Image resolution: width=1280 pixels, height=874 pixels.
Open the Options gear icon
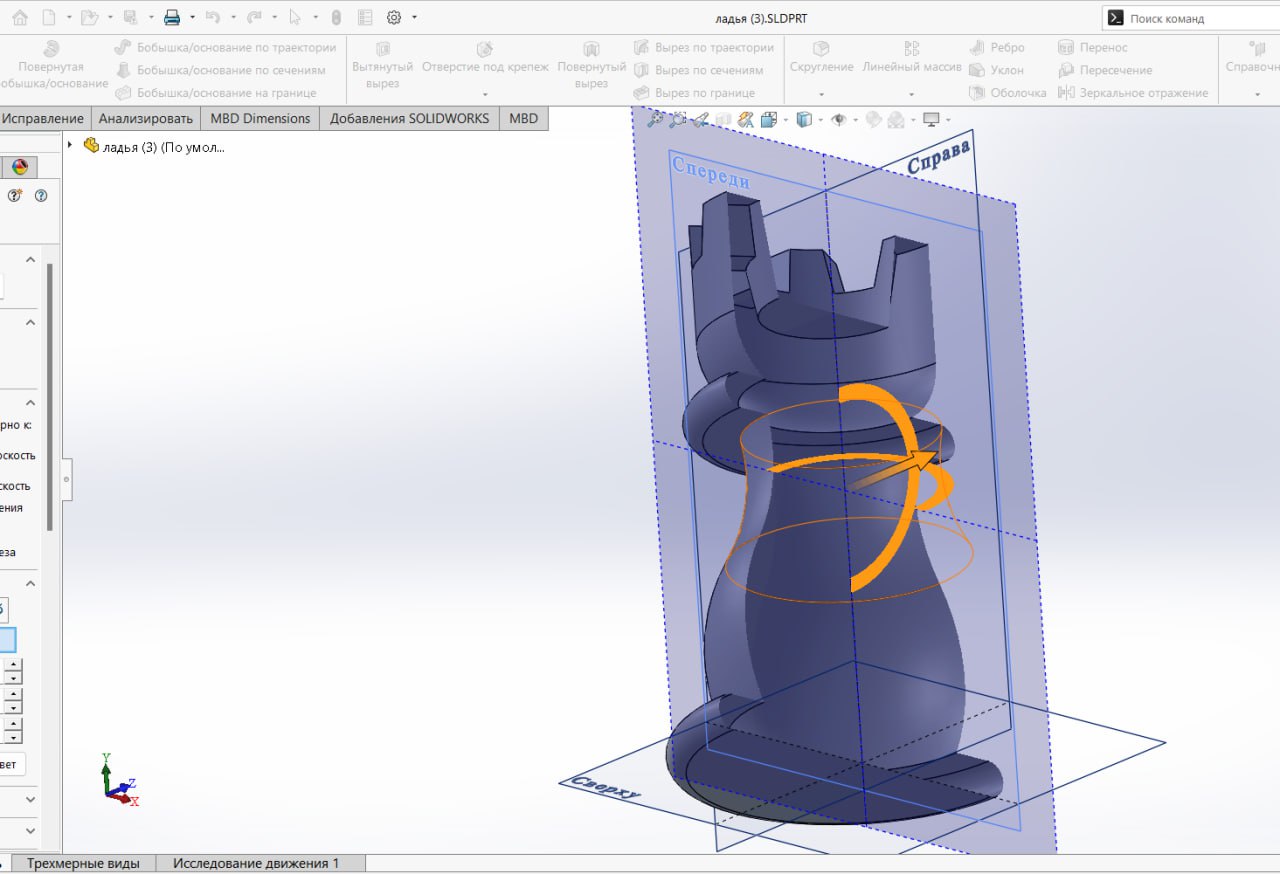tap(394, 17)
